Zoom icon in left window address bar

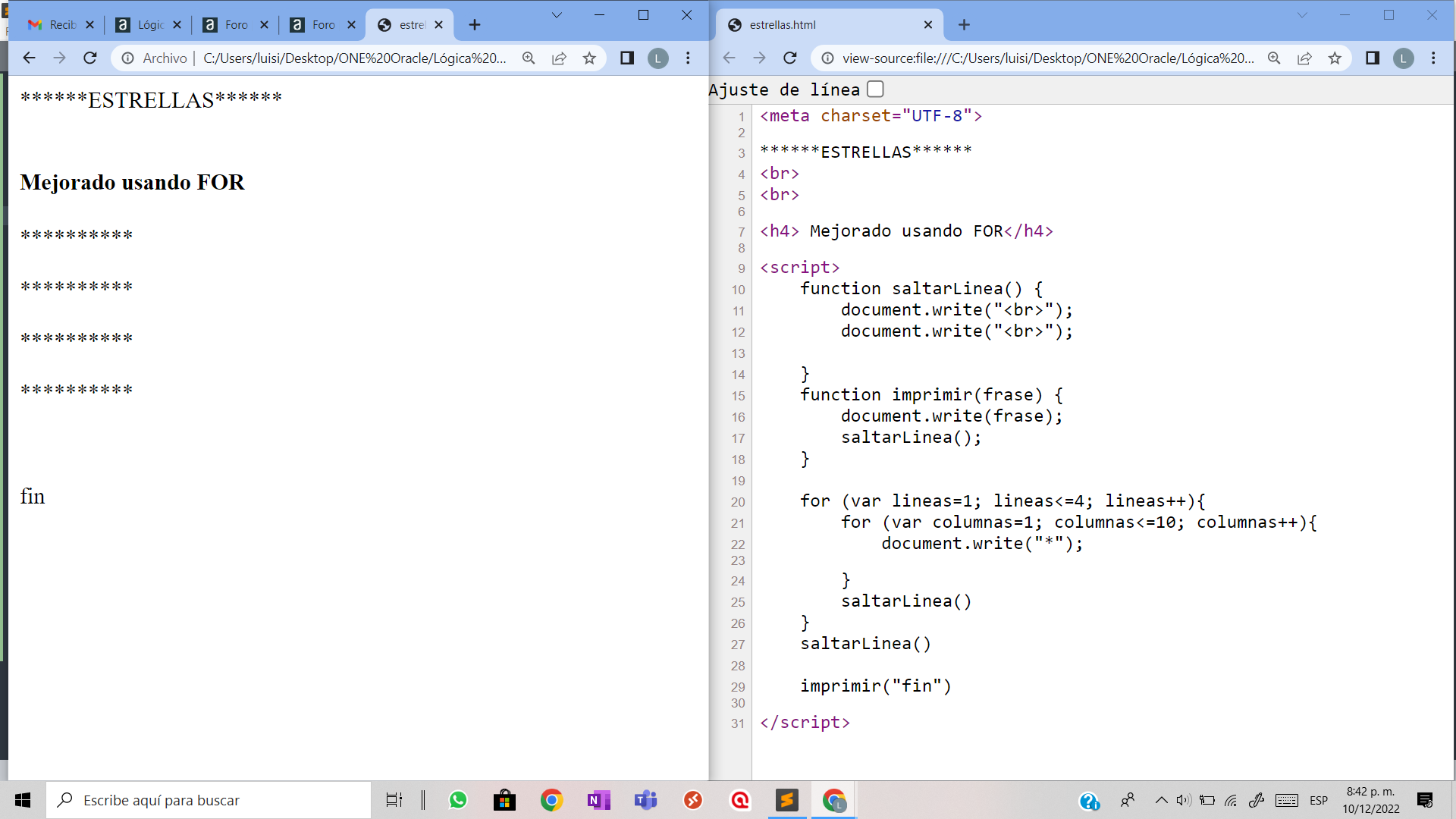point(529,58)
